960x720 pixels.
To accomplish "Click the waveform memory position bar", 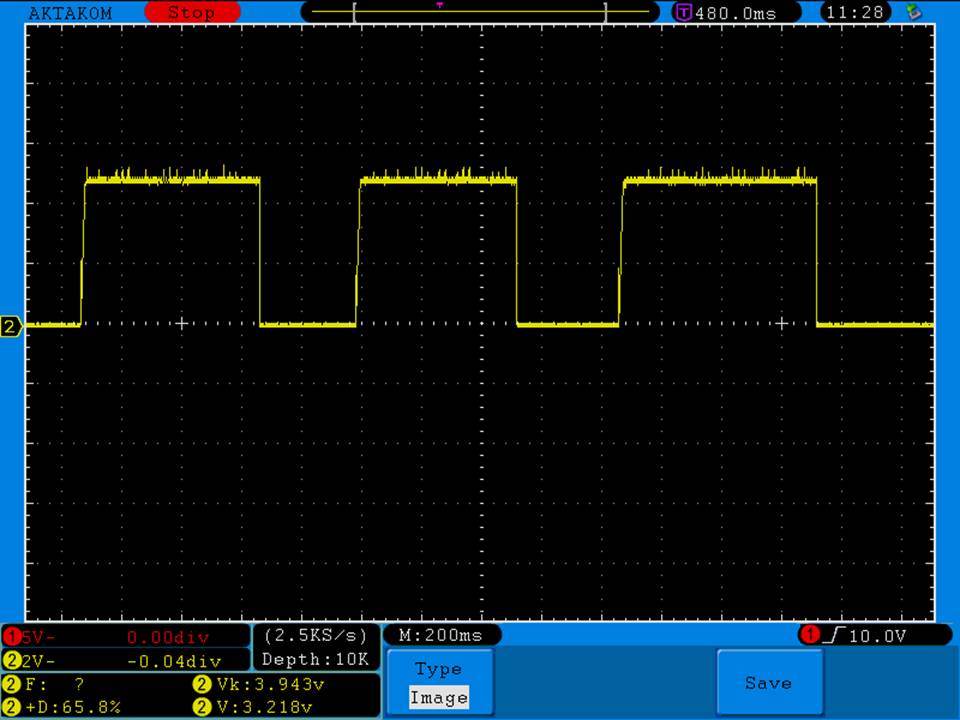I will point(480,12).
